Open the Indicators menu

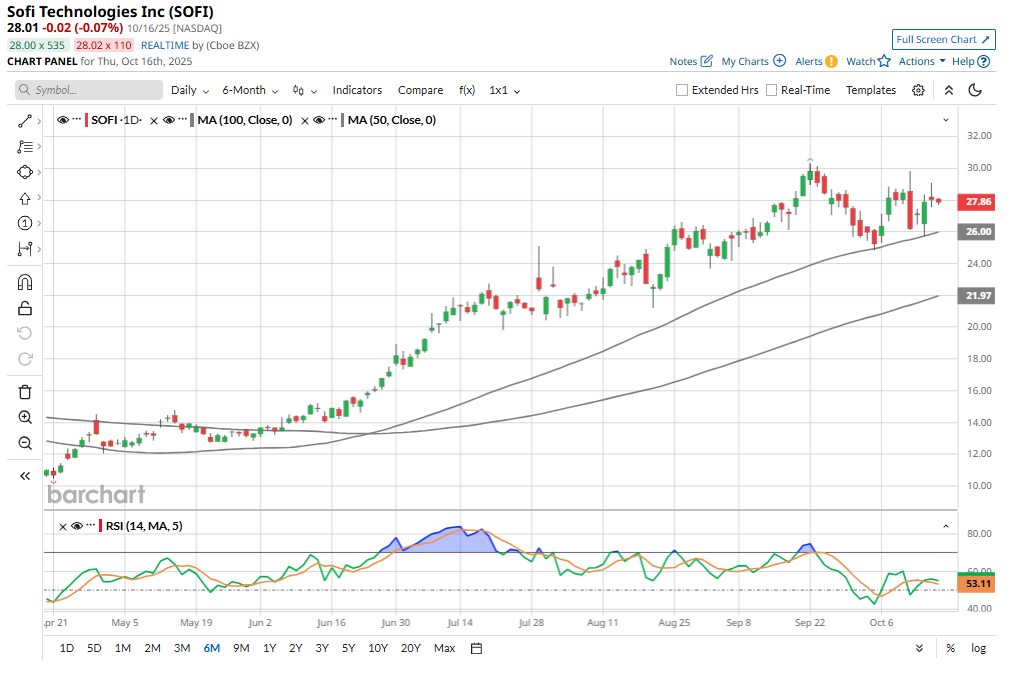pos(357,90)
